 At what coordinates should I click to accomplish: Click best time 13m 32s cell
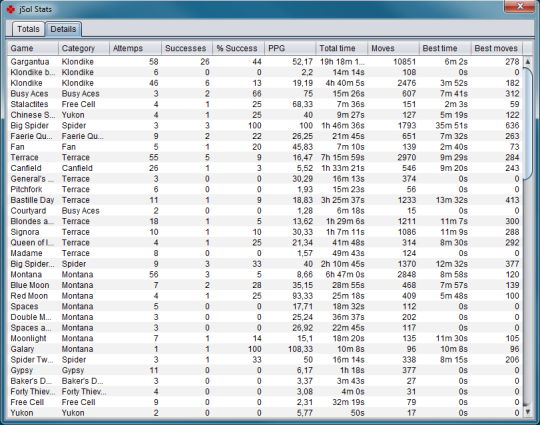pyautogui.click(x=445, y=200)
